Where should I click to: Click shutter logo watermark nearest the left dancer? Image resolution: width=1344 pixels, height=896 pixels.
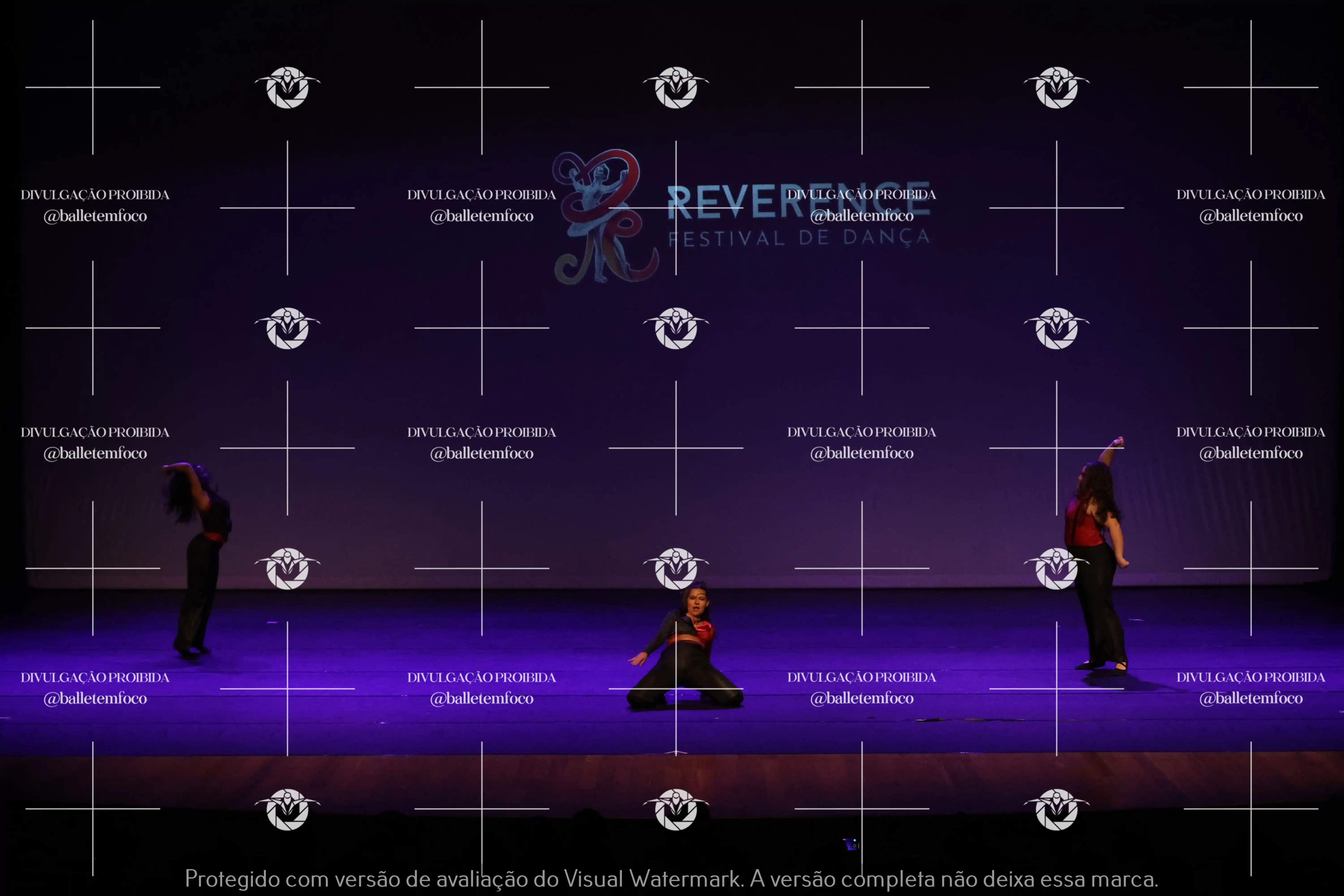(287, 569)
